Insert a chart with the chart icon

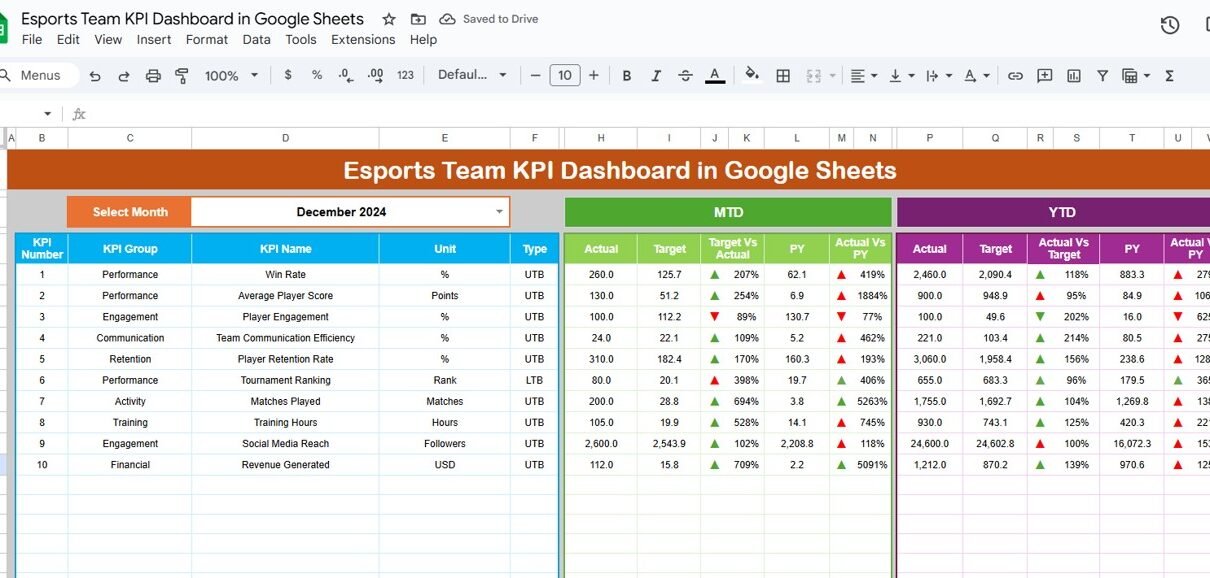click(x=1074, y=75)
